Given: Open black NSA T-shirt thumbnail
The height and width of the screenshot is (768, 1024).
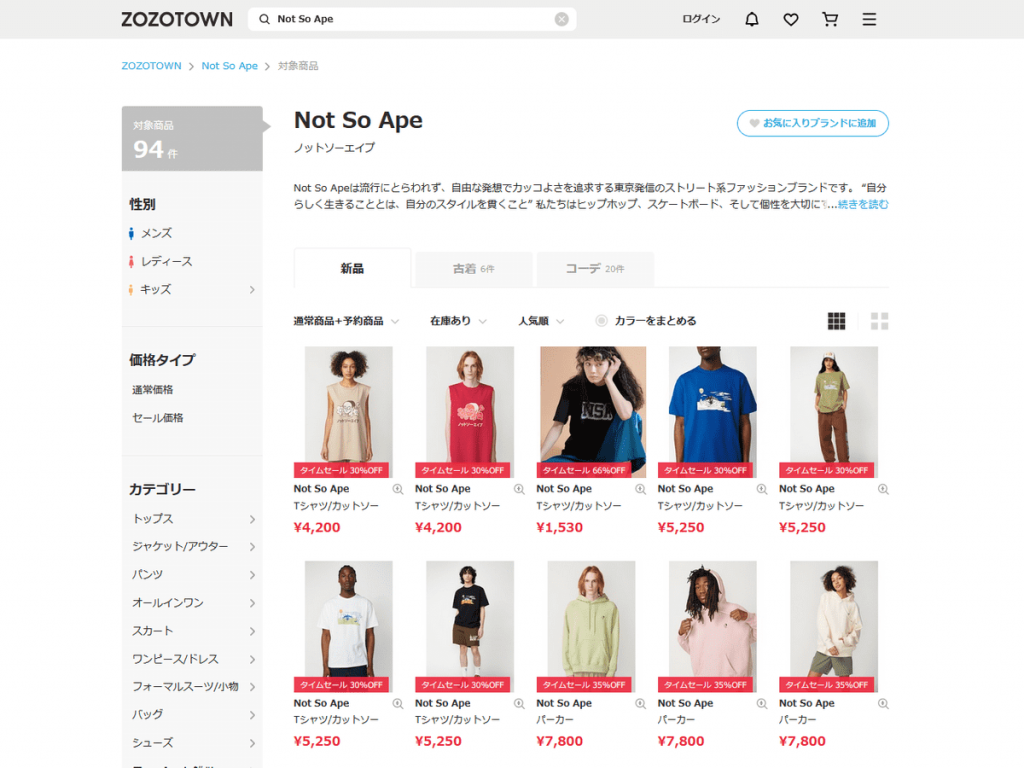Looking at the screenshot, I should click(x=593, y=412).
